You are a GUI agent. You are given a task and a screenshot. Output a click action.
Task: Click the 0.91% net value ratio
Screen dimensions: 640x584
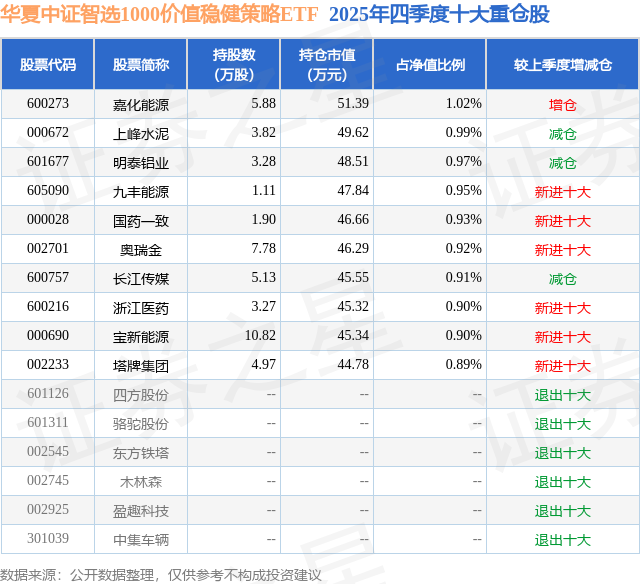tap(464, 278)
